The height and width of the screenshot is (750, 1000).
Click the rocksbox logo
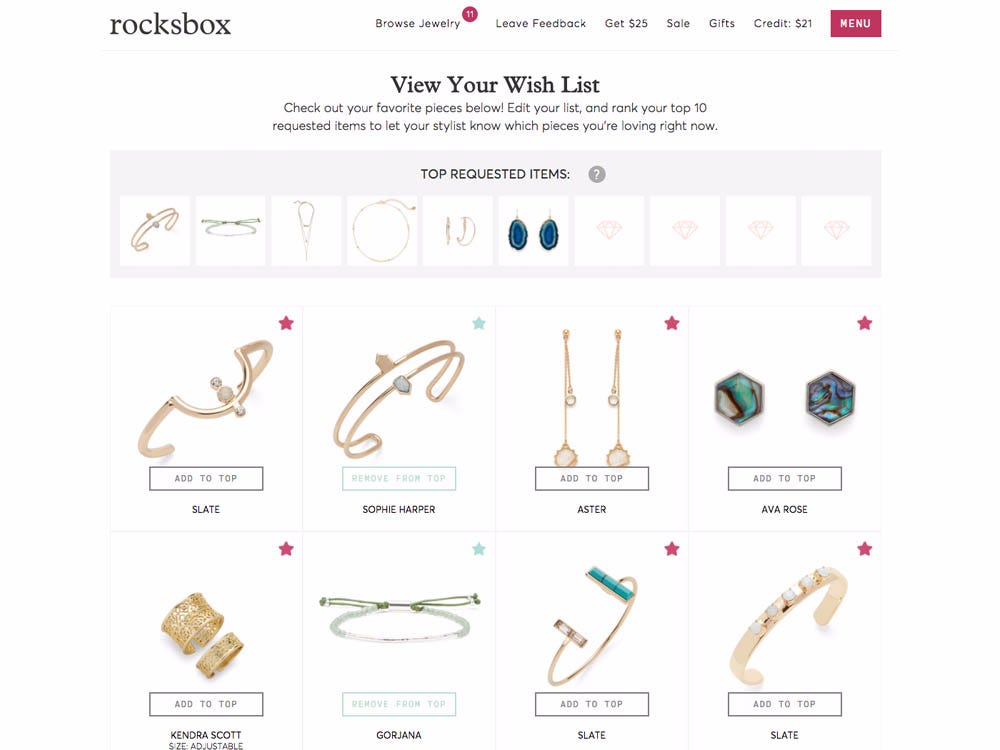[x=170, y=24]
